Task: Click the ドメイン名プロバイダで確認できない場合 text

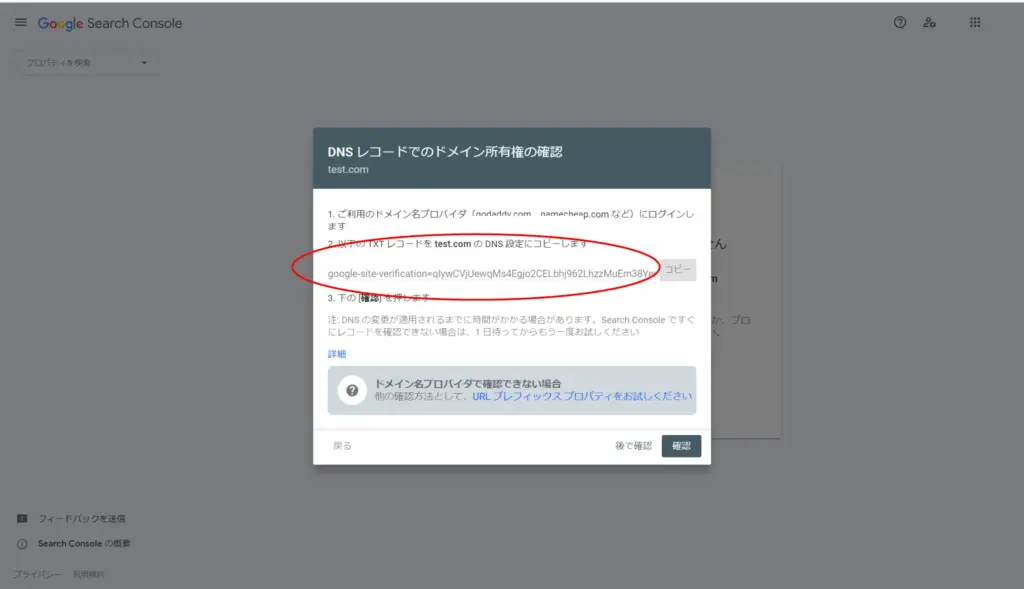Action: click(x=468, y=383)
